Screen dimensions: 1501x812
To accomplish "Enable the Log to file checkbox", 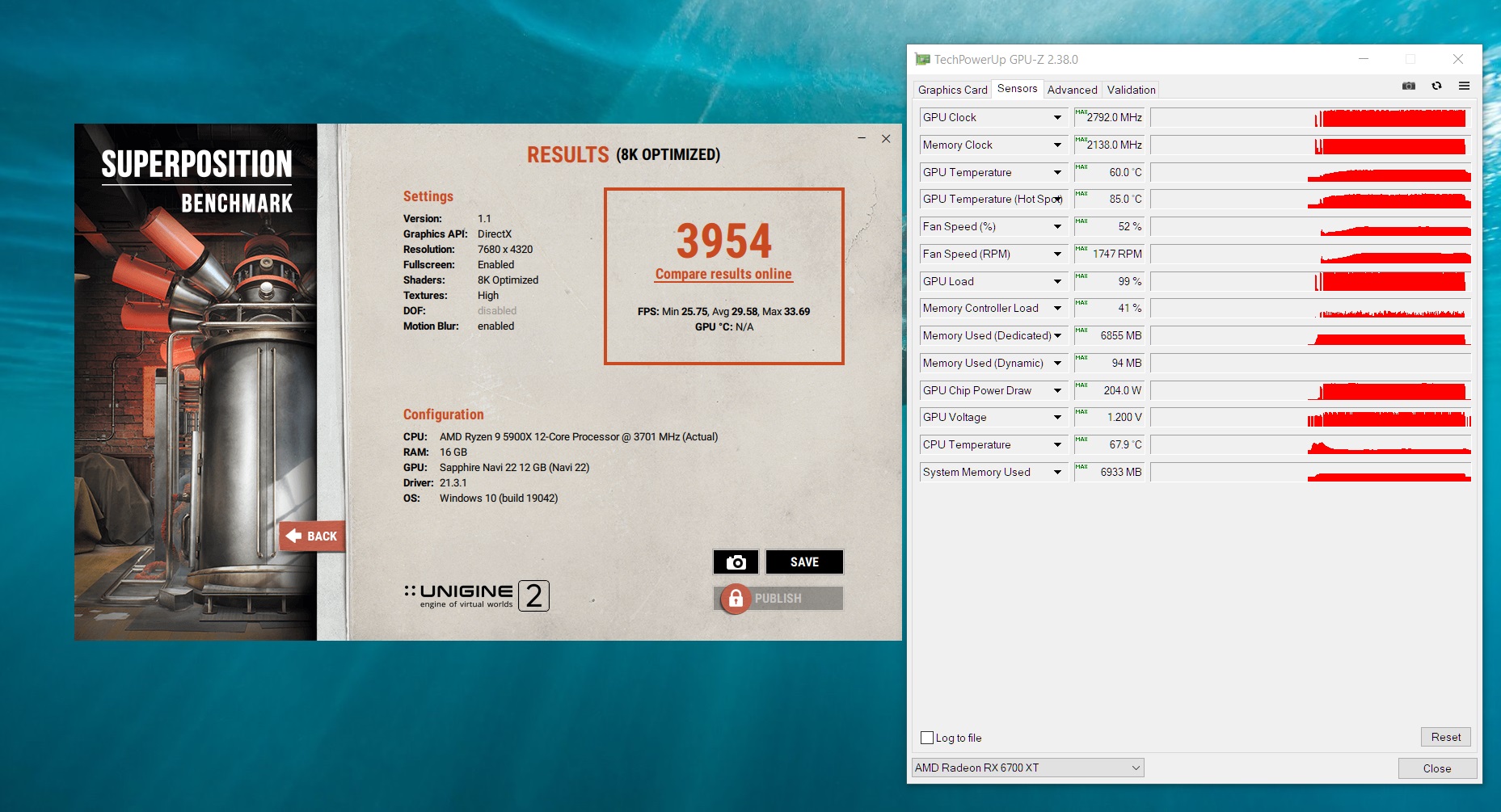I will 927,738.
